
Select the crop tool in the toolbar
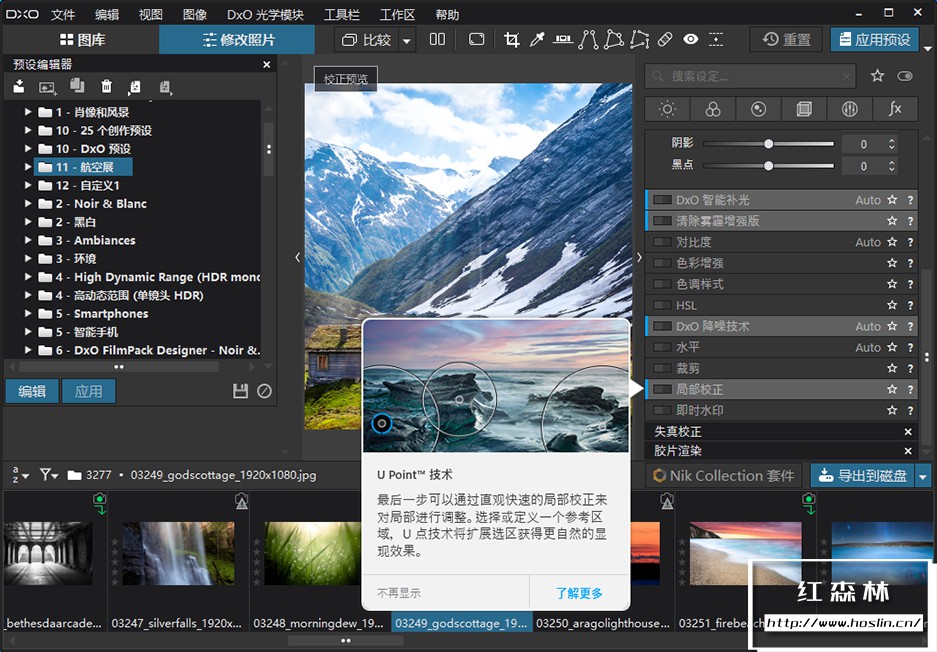coord(511,39)
